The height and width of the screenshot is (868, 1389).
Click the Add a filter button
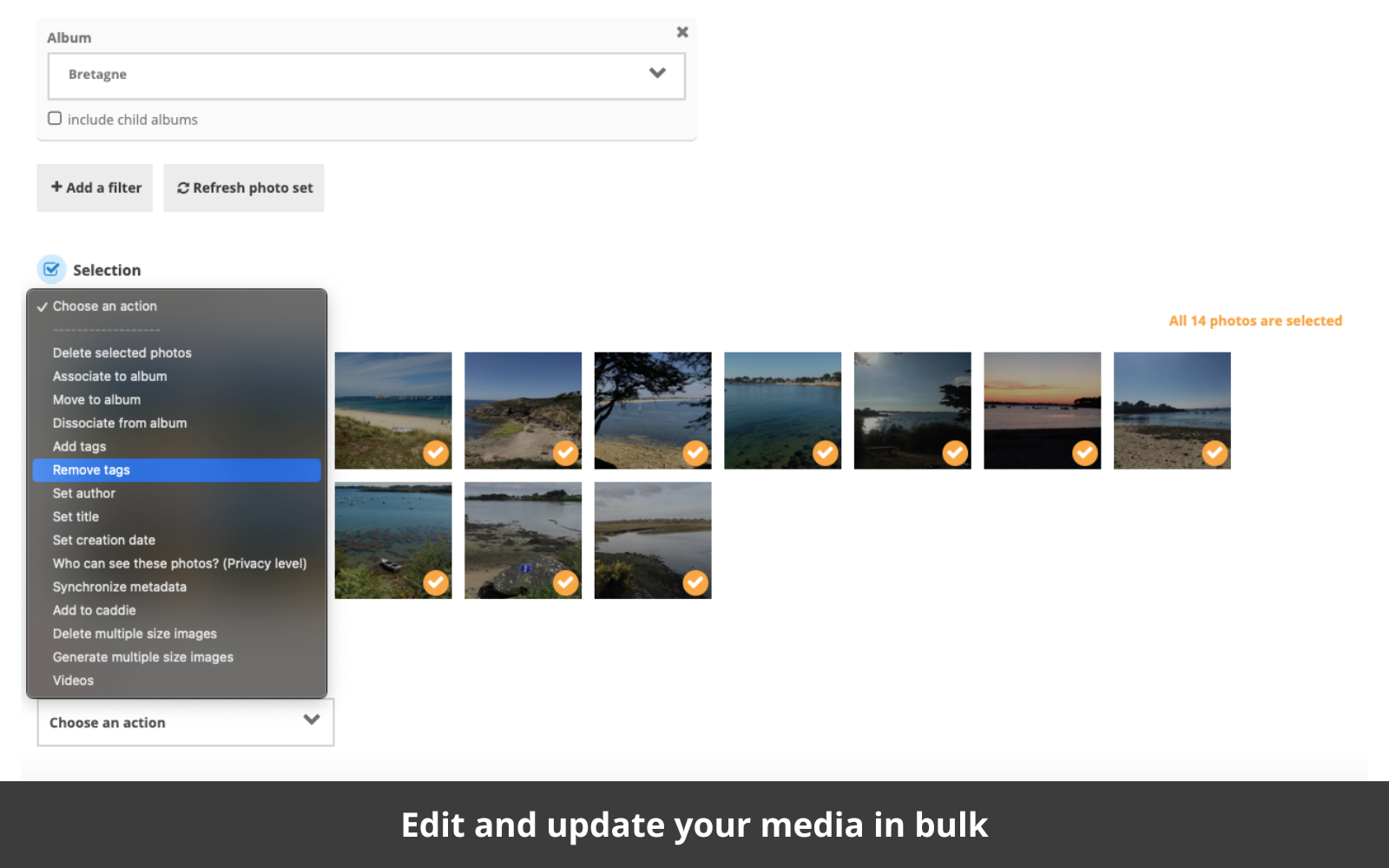click(x=95, y=187)
